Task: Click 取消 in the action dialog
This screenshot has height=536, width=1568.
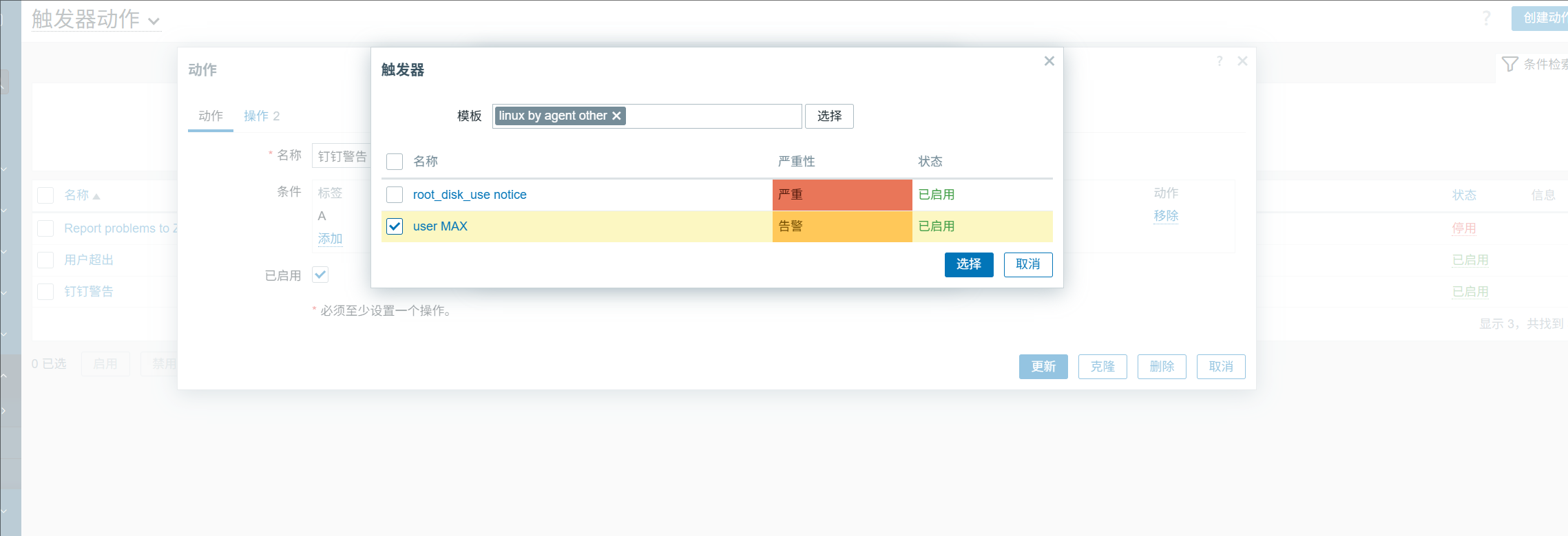Action: click(x=1221, y=367)
